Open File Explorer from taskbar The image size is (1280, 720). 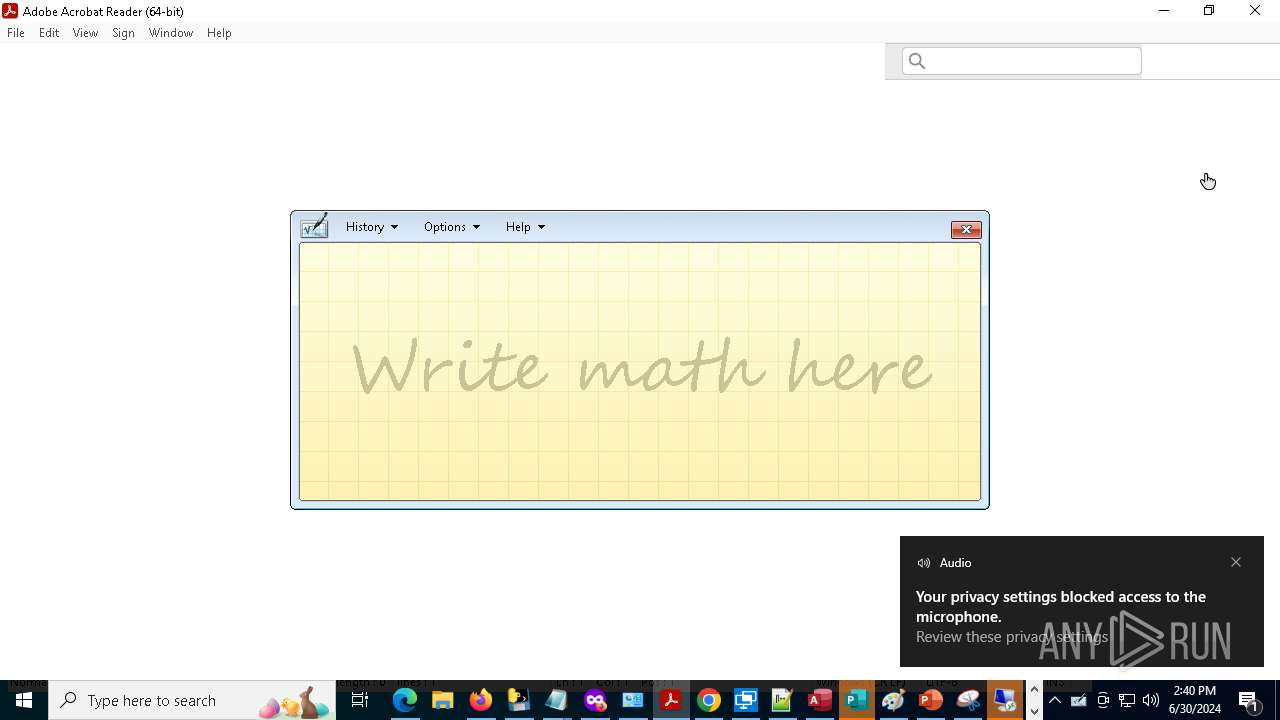[x=442, y=700]
